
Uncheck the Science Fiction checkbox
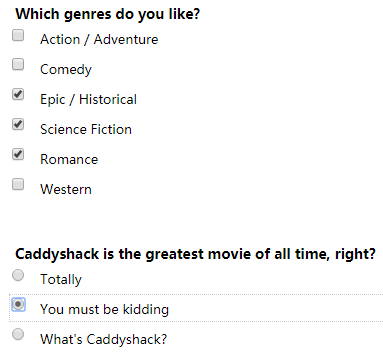(x=18, y=124)
